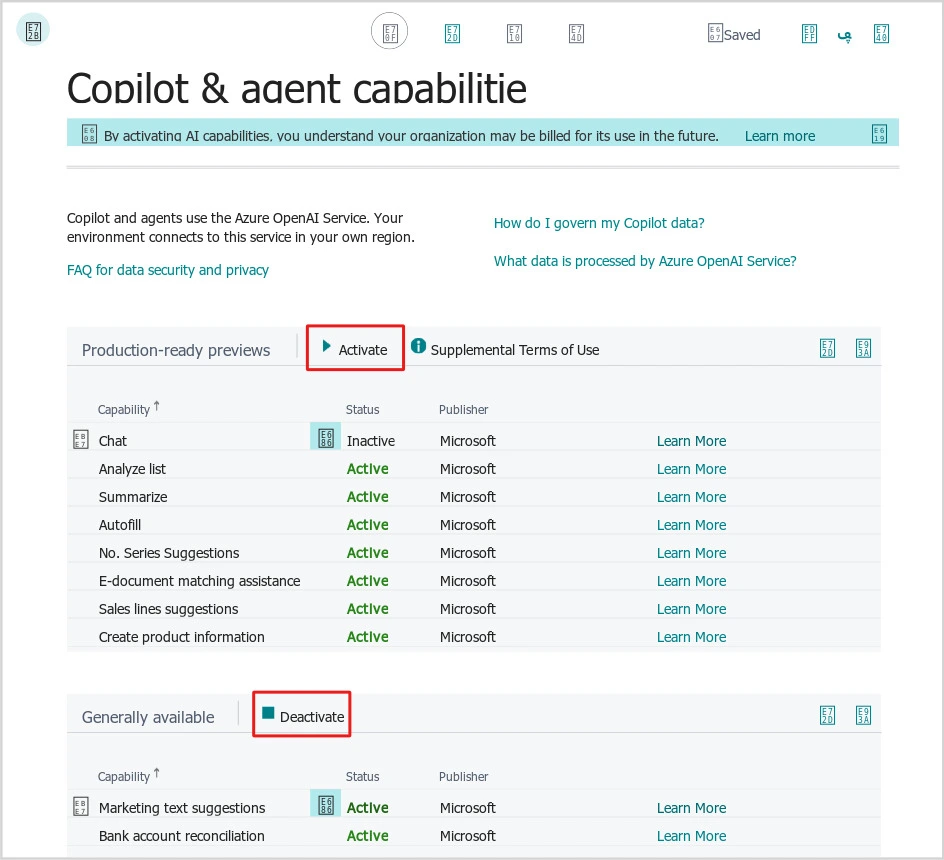Click Publisher column header in Production-ready previews
This screenshot has height=860, width=944.
point(463,410)
